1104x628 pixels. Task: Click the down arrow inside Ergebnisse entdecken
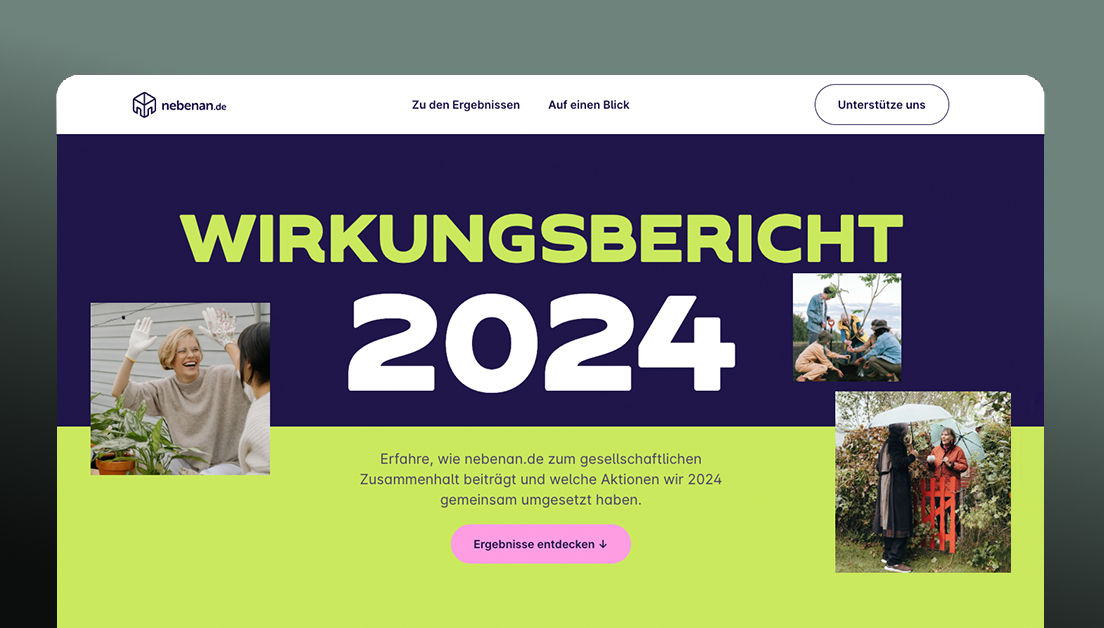point(603,544)
